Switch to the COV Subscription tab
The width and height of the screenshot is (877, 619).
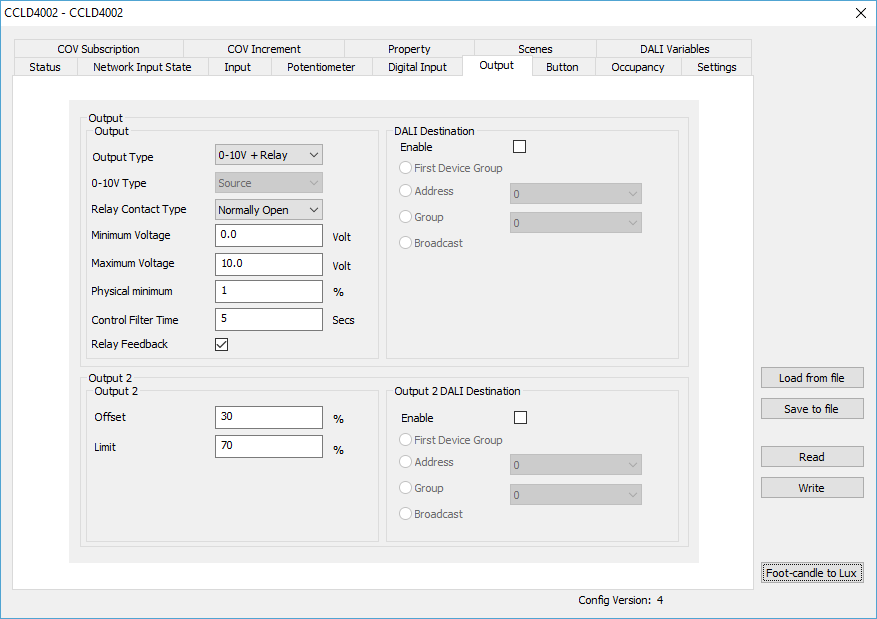click(98, 49)
